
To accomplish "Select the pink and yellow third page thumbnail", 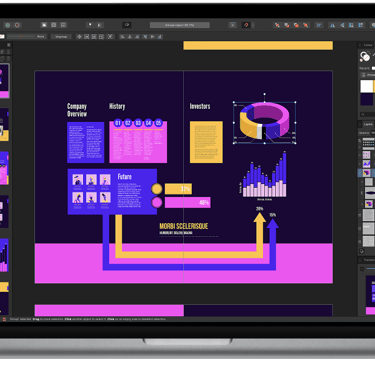I will [x=4, y=168].
